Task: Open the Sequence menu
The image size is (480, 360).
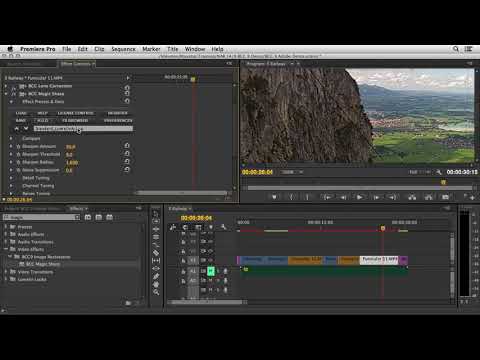Action: tap(123, 49)
